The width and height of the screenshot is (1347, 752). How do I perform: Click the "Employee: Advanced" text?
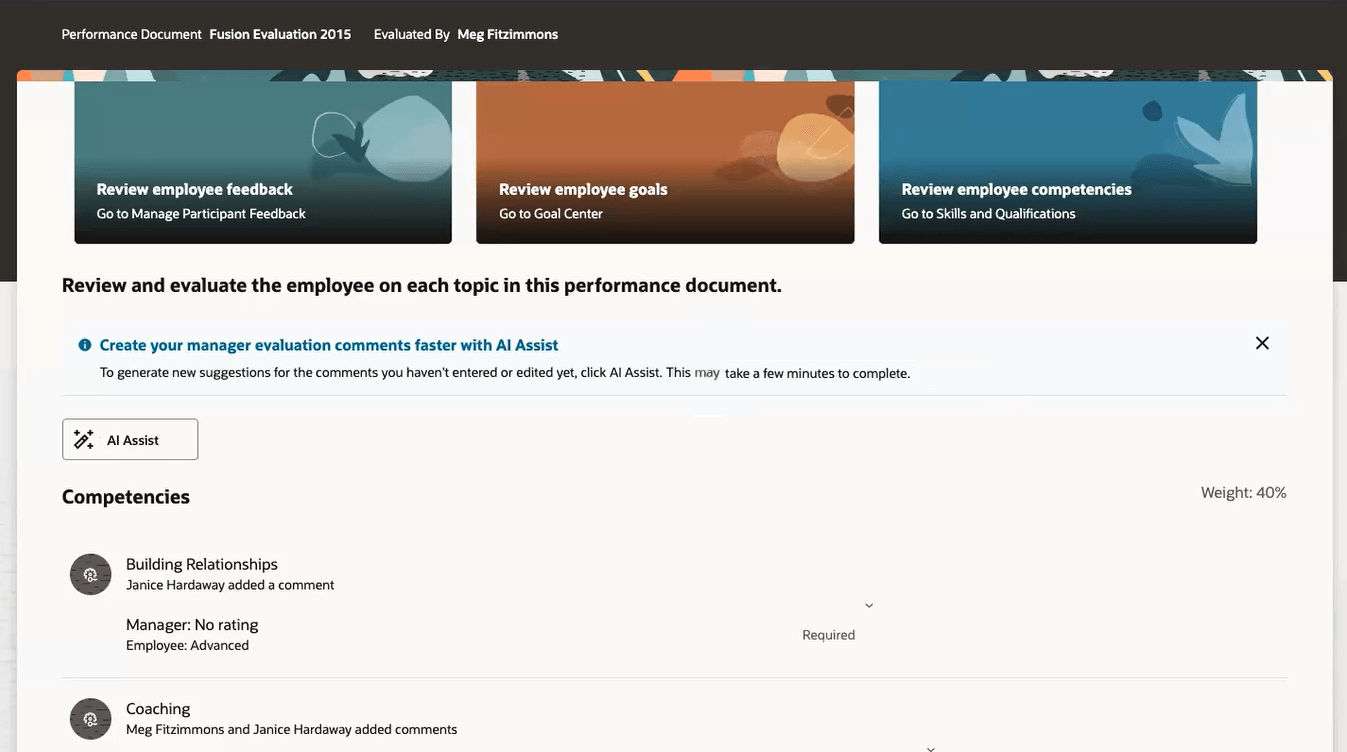187,645
